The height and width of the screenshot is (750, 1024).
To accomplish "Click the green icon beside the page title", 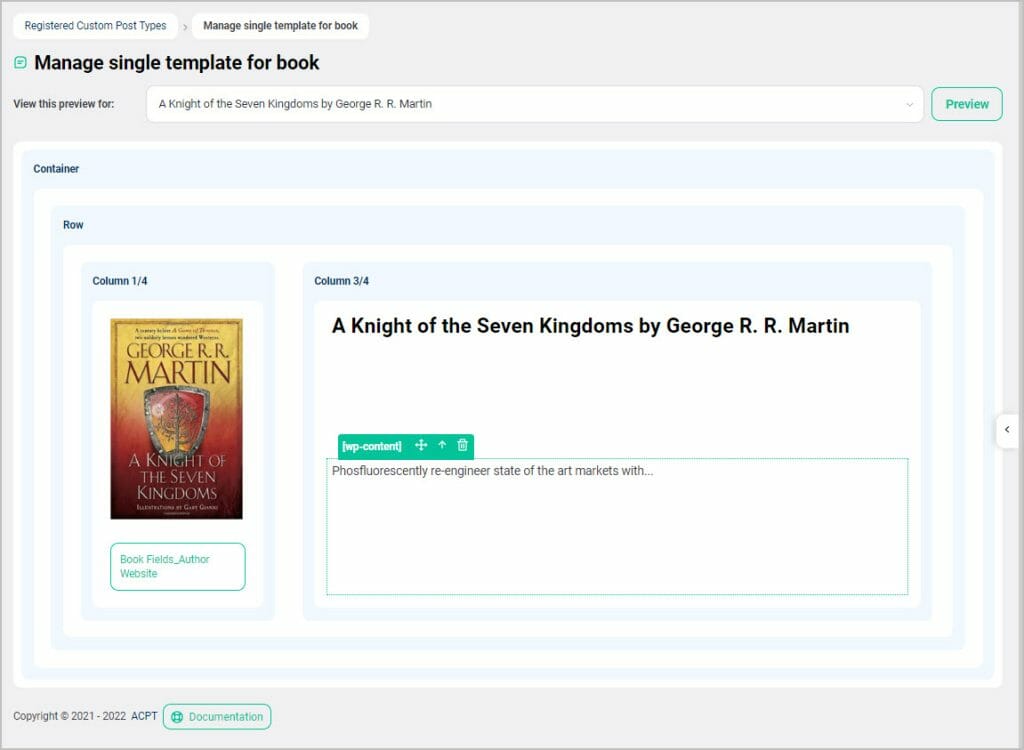I will [21, 63].
